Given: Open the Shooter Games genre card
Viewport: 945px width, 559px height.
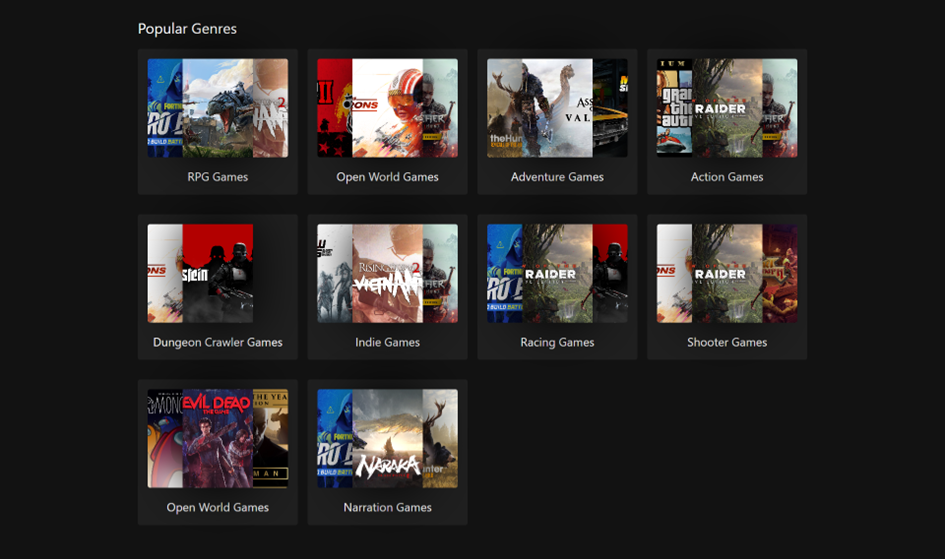Looking at the screenshot, I should coord(727,287).
